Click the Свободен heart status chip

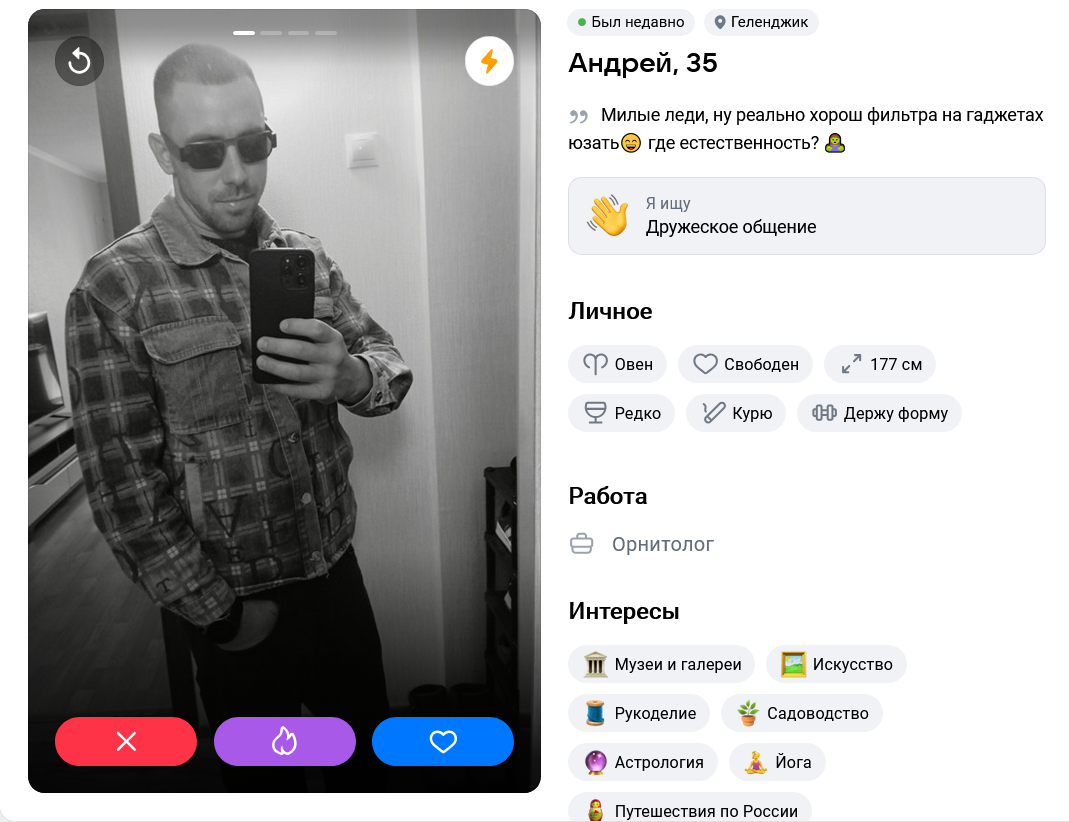745,364
